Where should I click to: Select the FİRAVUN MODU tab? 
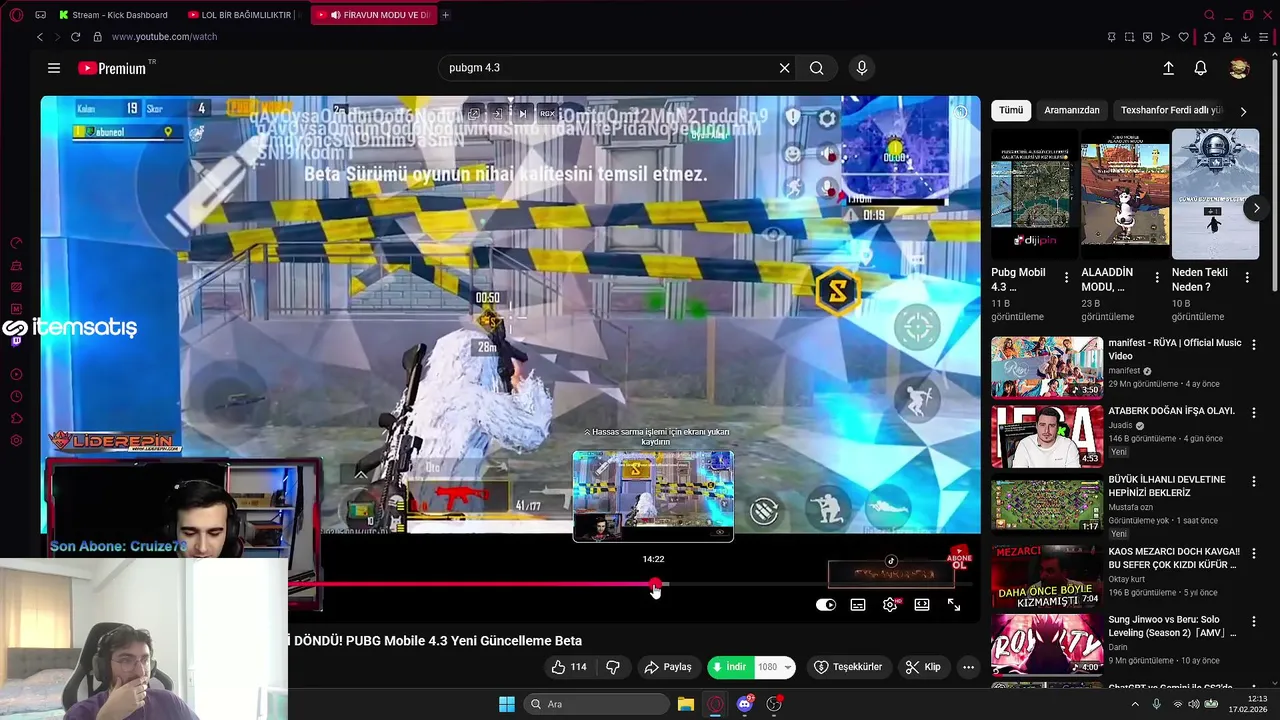click(x=374, y=15)
